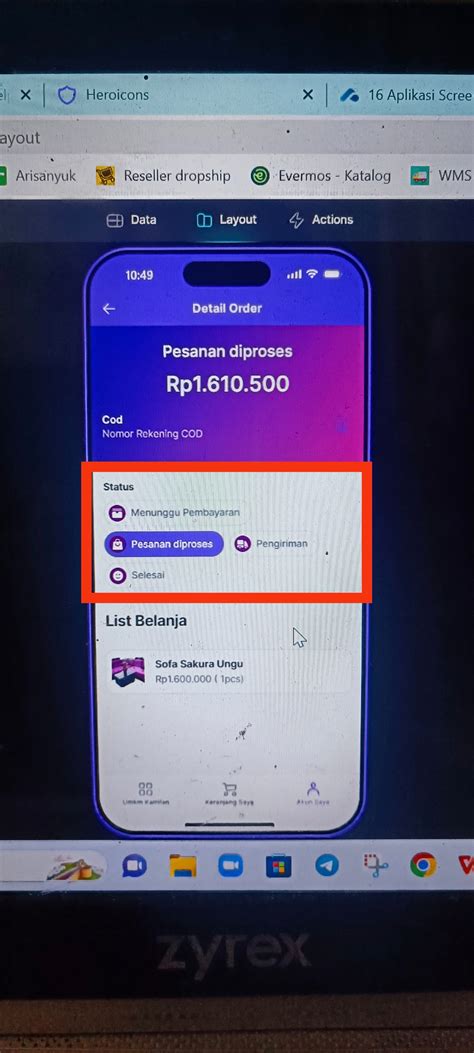474x1053 pixels.
Task: Open the Actions tab
Action: click(x=321, y=220)
